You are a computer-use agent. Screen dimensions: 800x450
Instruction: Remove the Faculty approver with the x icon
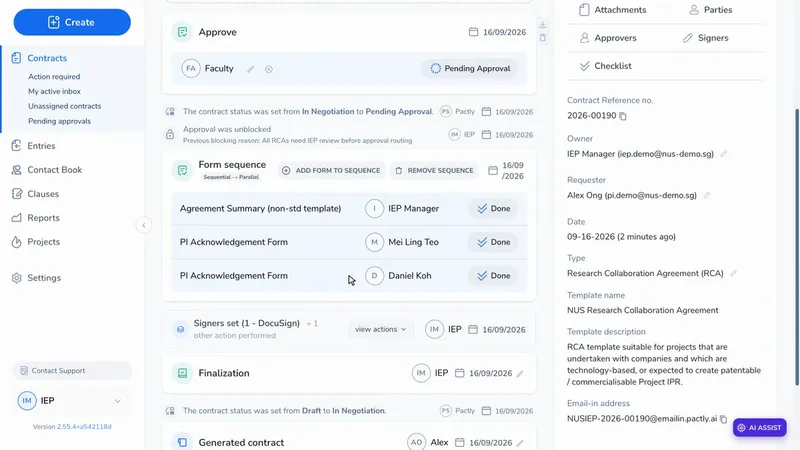tap(269, 69)
